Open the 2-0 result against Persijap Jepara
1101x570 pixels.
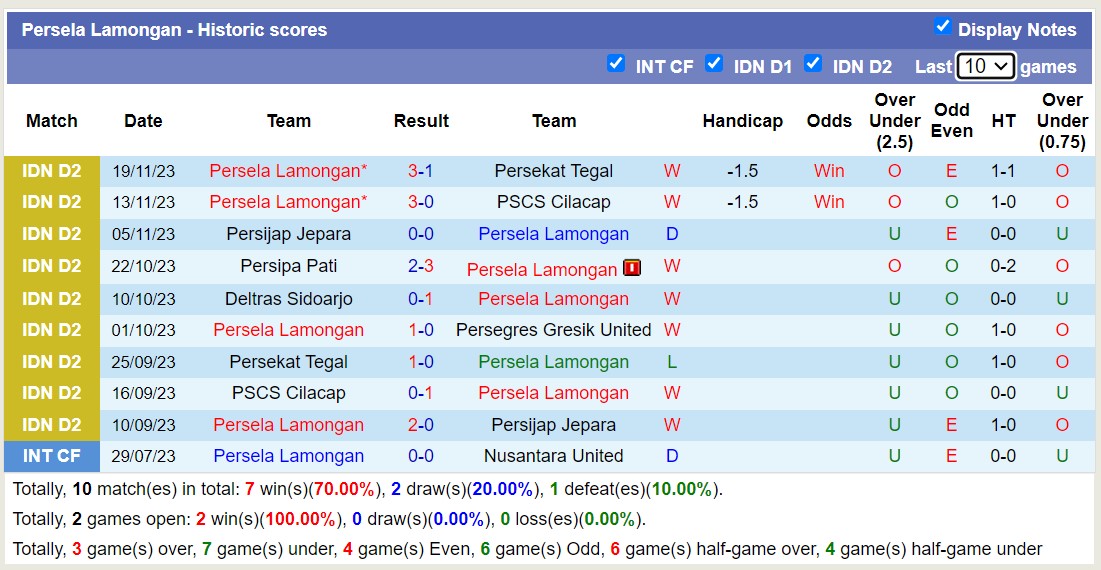click(x=421, y=425)
